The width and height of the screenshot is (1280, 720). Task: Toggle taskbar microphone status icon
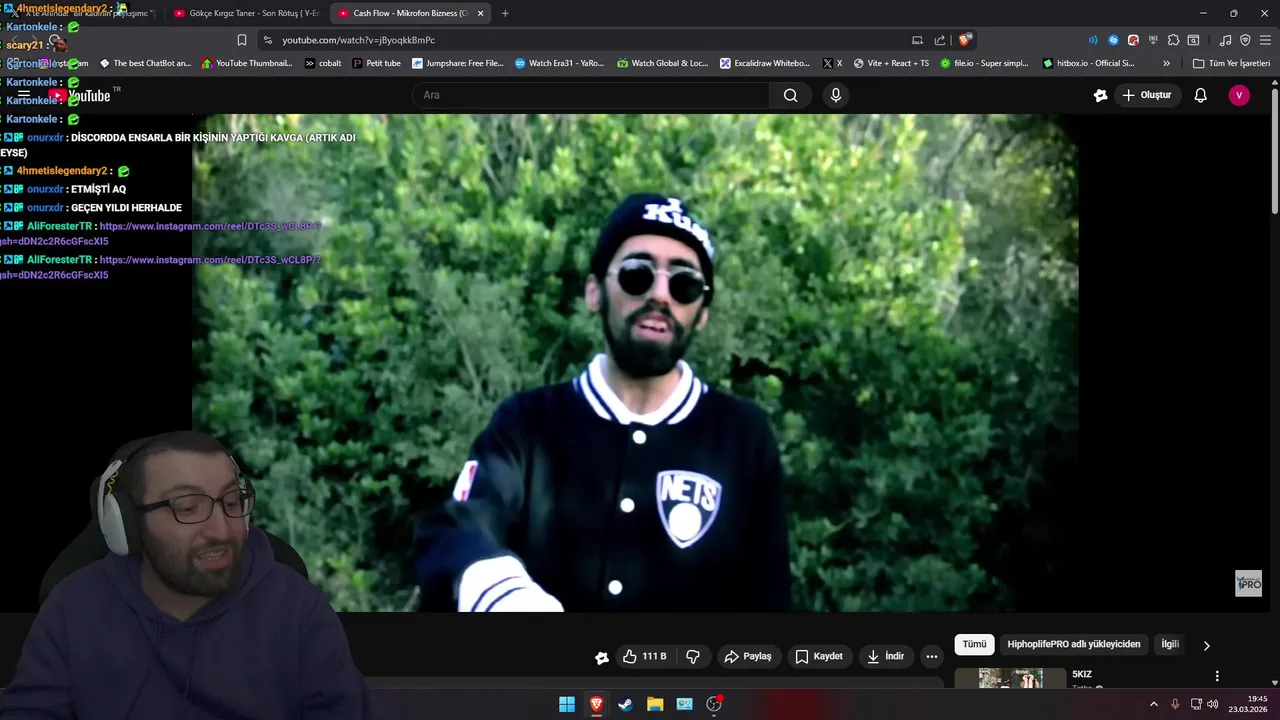1175,704
